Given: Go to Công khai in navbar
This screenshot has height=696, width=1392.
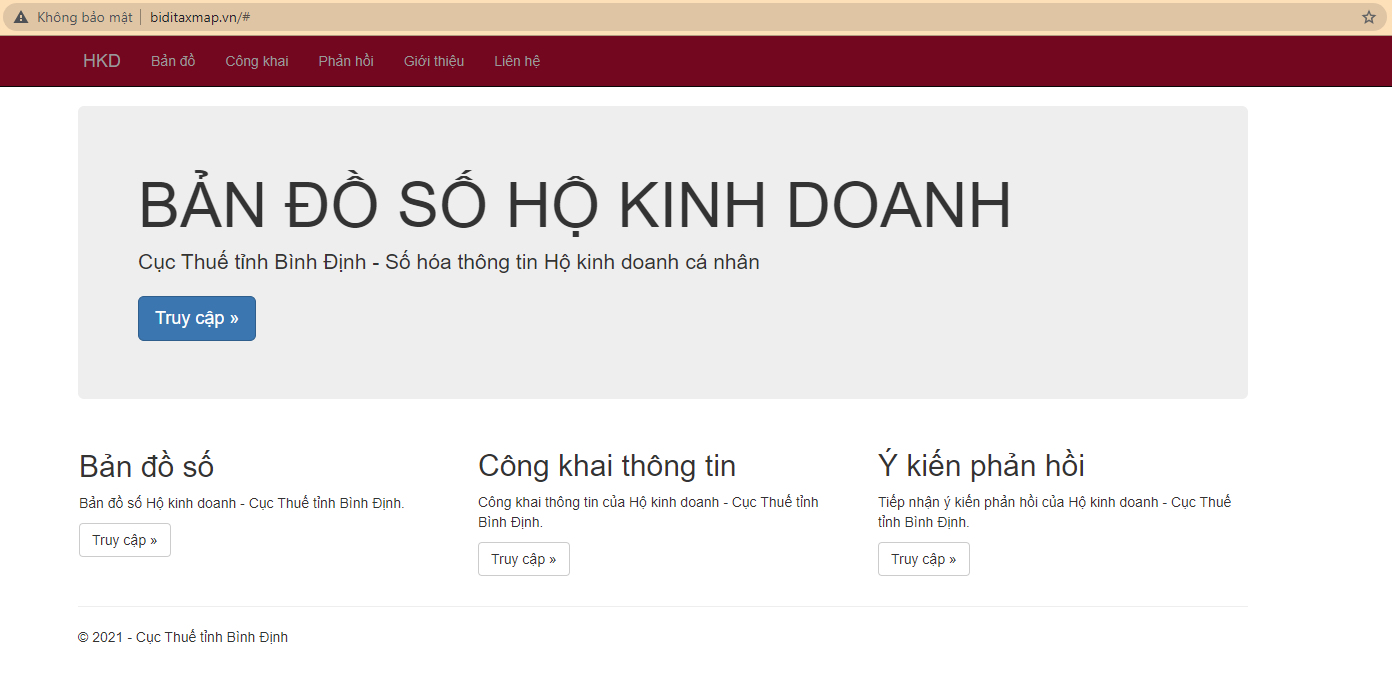Looking at the screenshot, I should pos(257,61).
